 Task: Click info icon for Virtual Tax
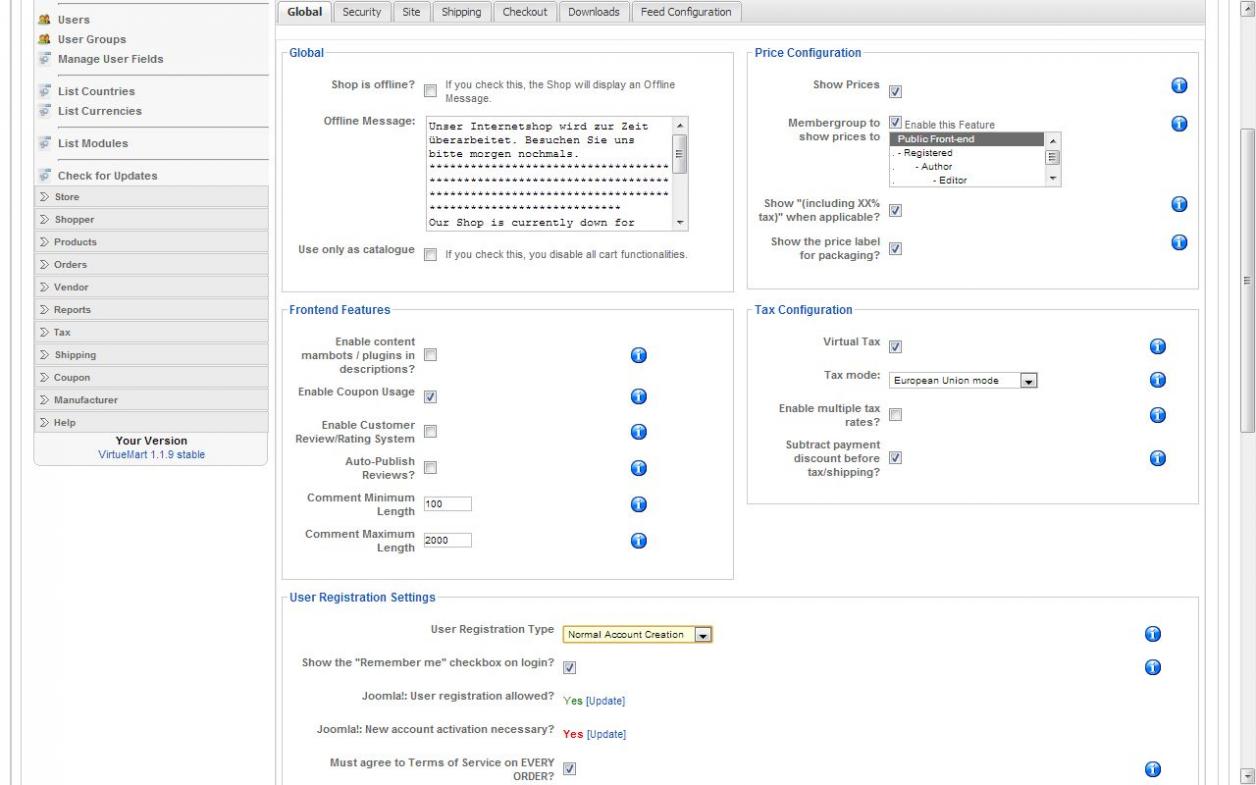click(1158, 346)
